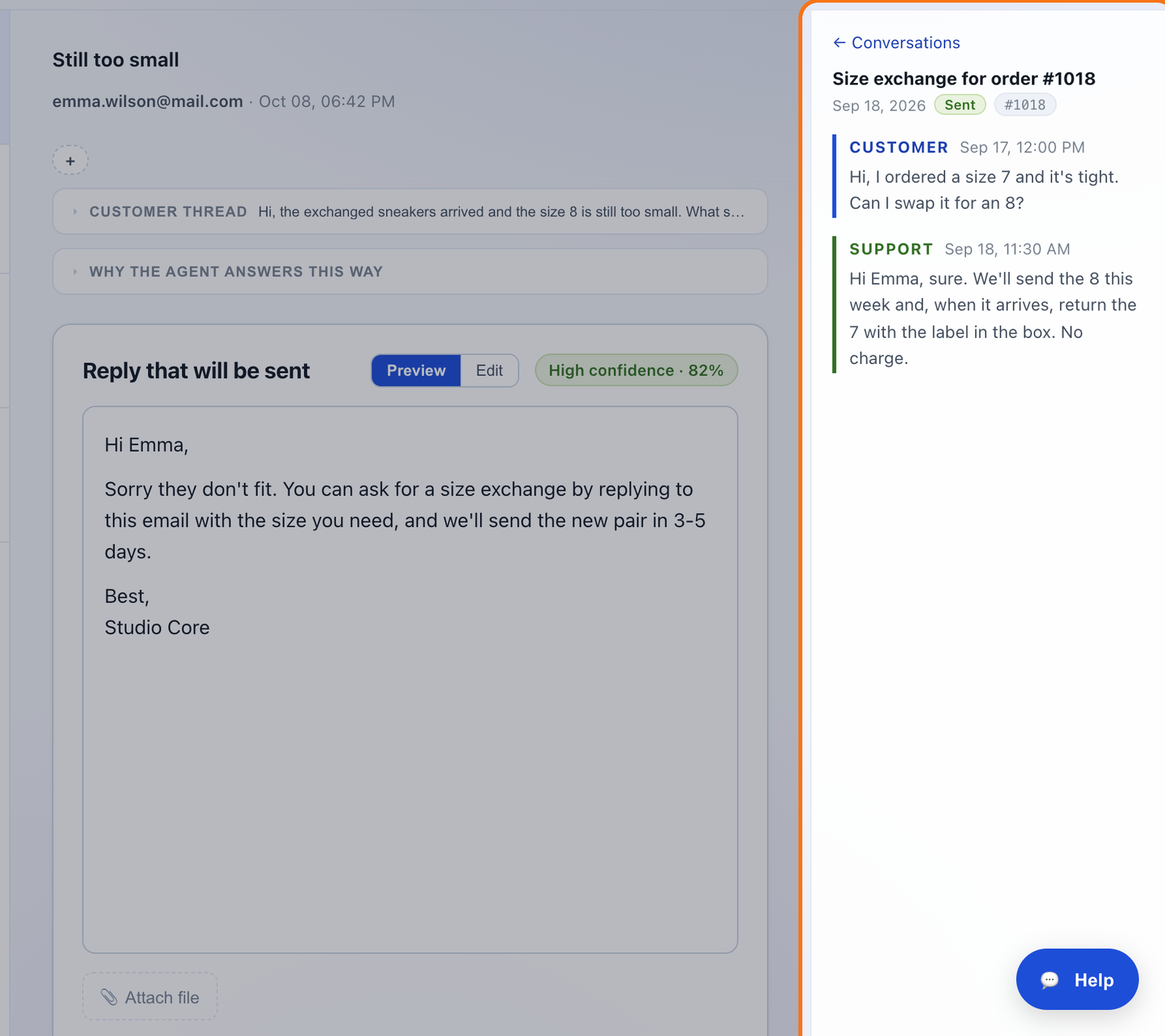Click inside the reply preview text area
This screenshot has height=1036, width=1165.
(x=410, y=680)
